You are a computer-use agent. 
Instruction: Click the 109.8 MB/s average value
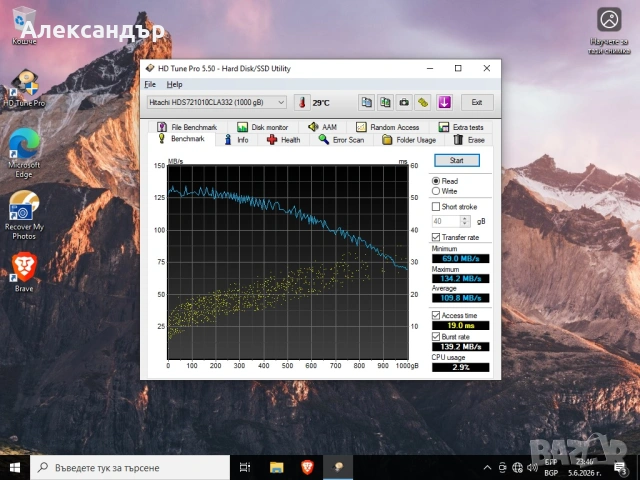[460, 298]
